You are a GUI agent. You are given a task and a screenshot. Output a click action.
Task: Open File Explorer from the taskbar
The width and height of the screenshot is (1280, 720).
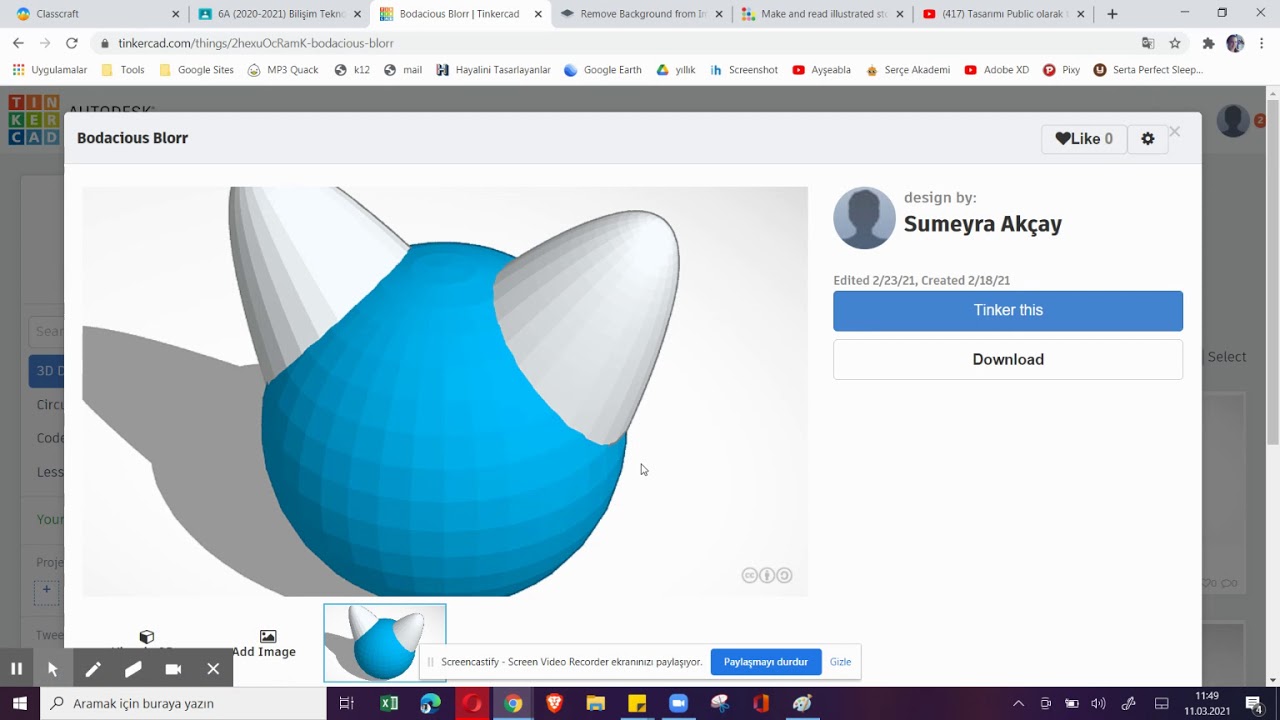click(x=595, y=703)
